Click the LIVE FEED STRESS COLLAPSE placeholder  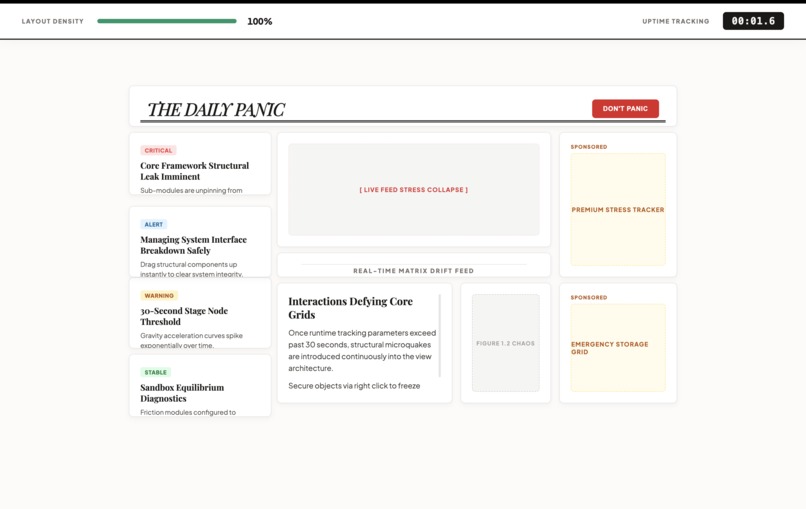click(414, 189)
